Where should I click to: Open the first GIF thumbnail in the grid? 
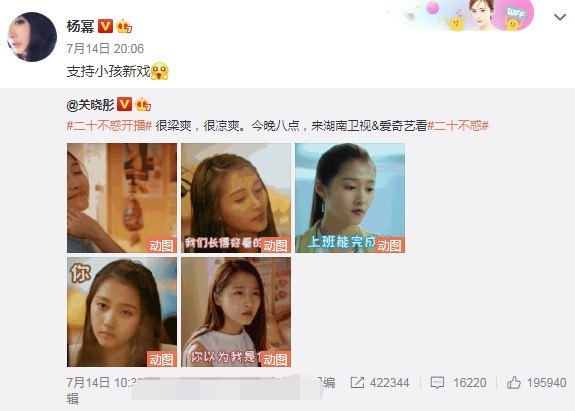[122, 198]
